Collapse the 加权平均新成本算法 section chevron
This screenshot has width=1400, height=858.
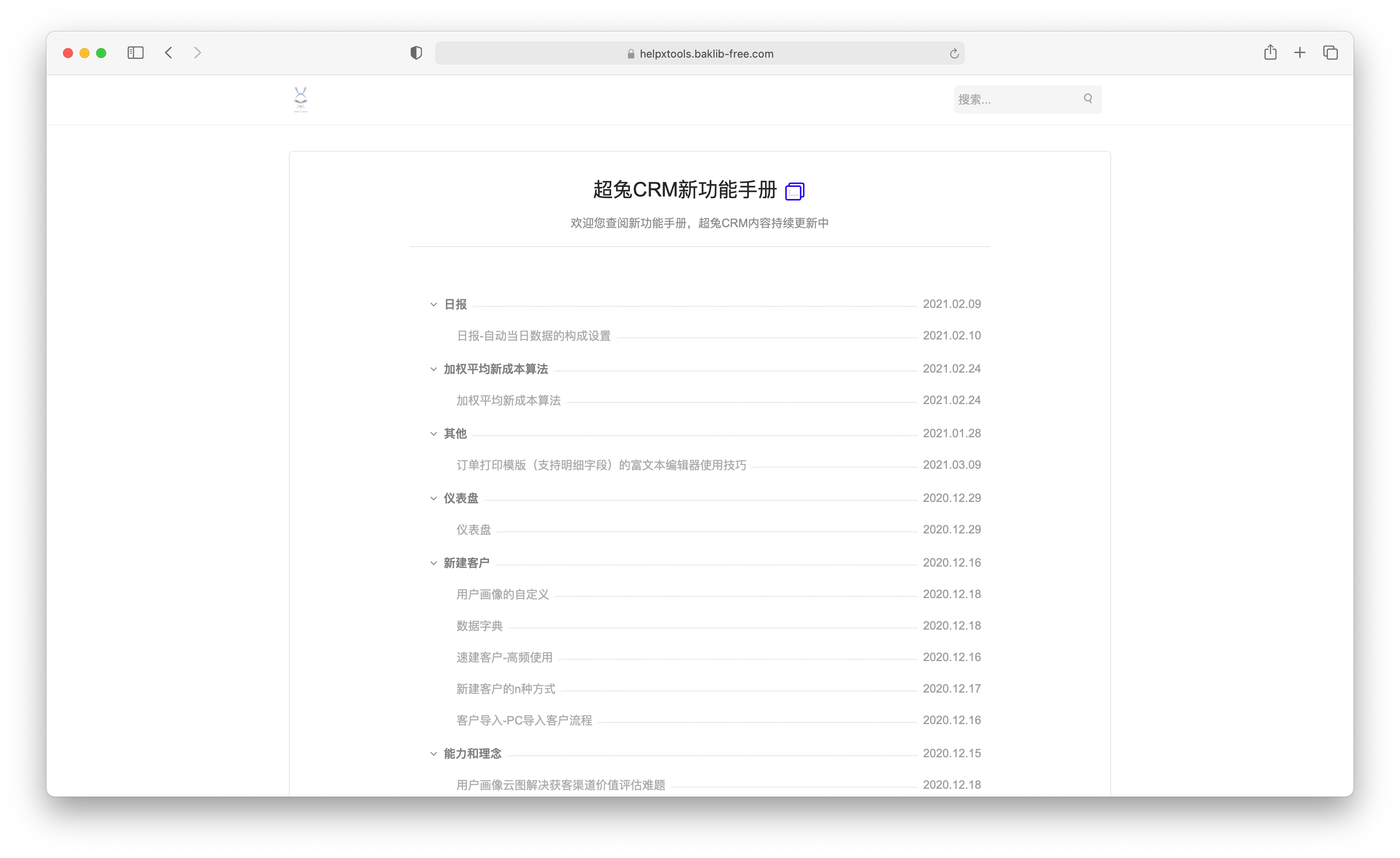434,369
